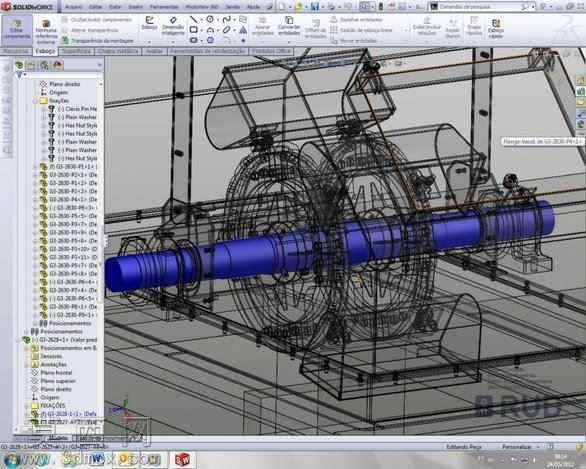Open the DisplayManager tab icon
Image resolution: width=586 pixels, height=469 pixels.
click(57, 65)
